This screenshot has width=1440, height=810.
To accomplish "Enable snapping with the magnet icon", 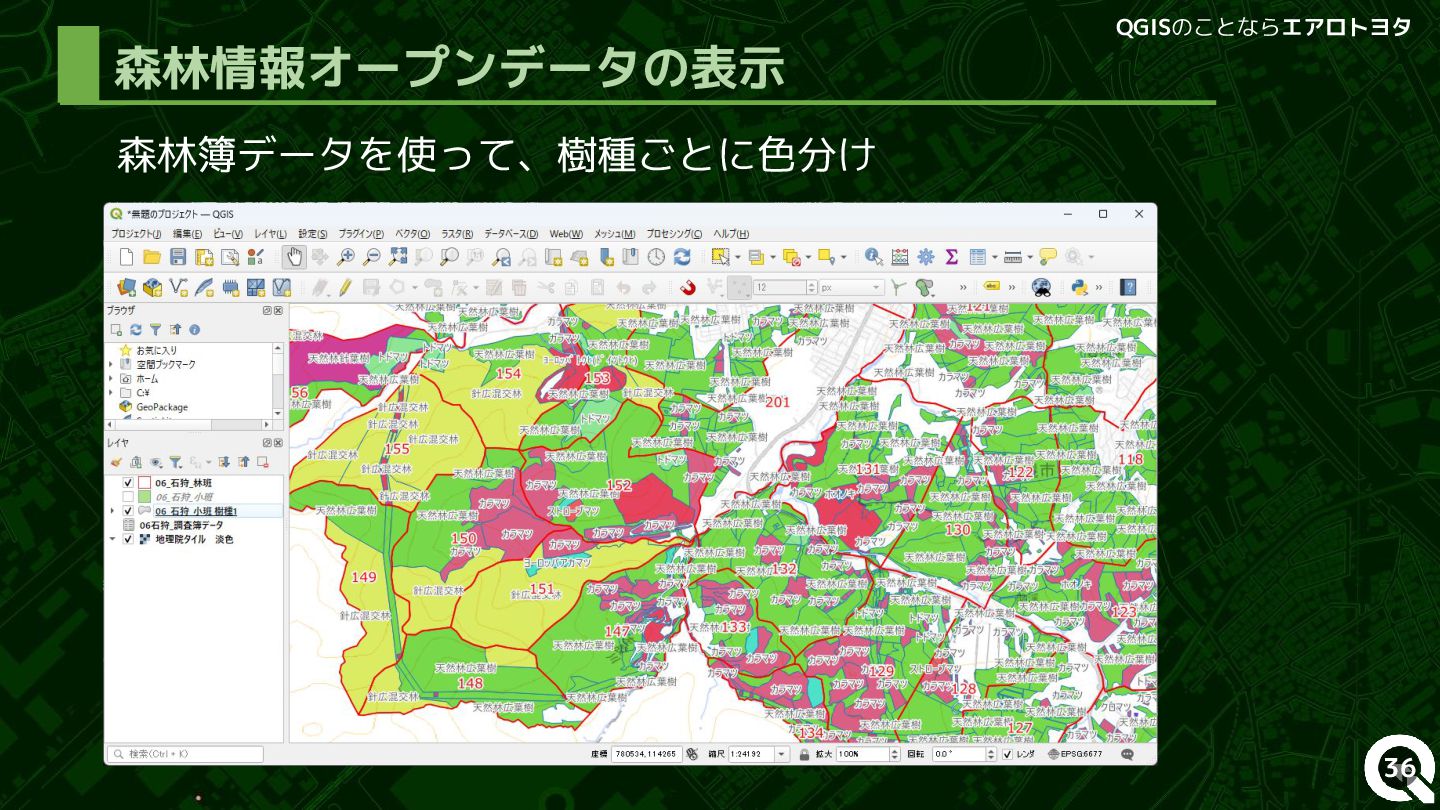I will pyautogui.click(x=688, y=288).
